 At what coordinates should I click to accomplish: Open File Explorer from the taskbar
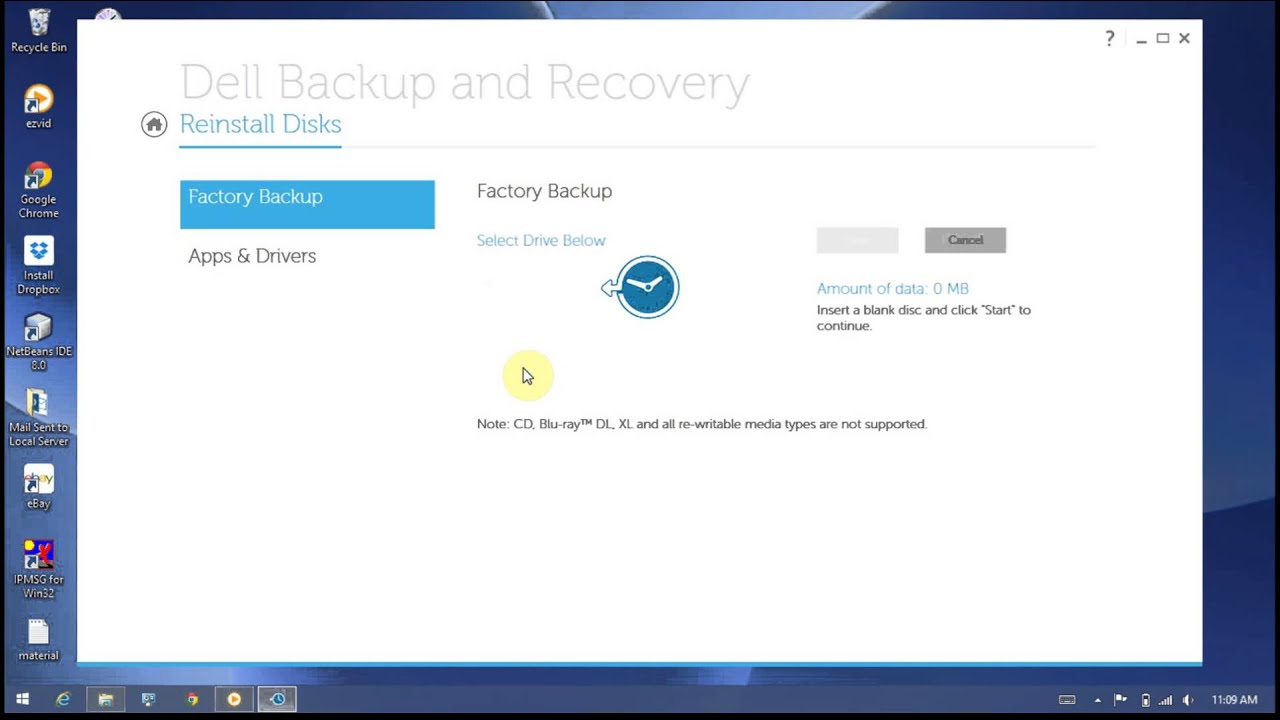105,699
